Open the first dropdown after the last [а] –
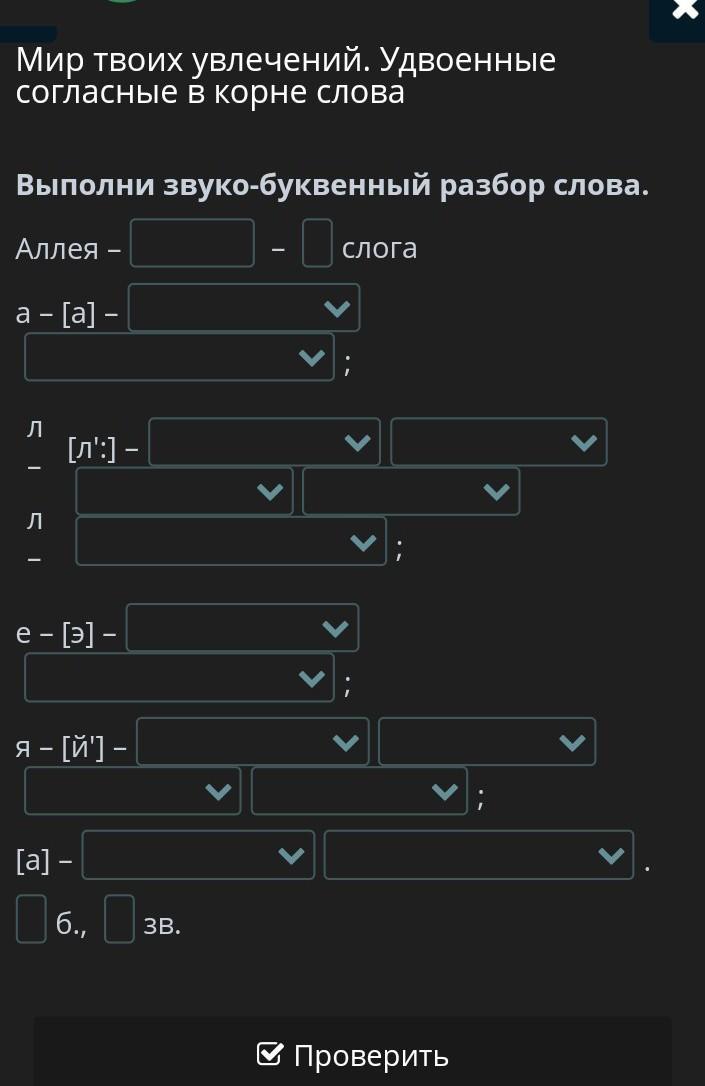Viewport: 705px width, 1086px height. [198, 855]
